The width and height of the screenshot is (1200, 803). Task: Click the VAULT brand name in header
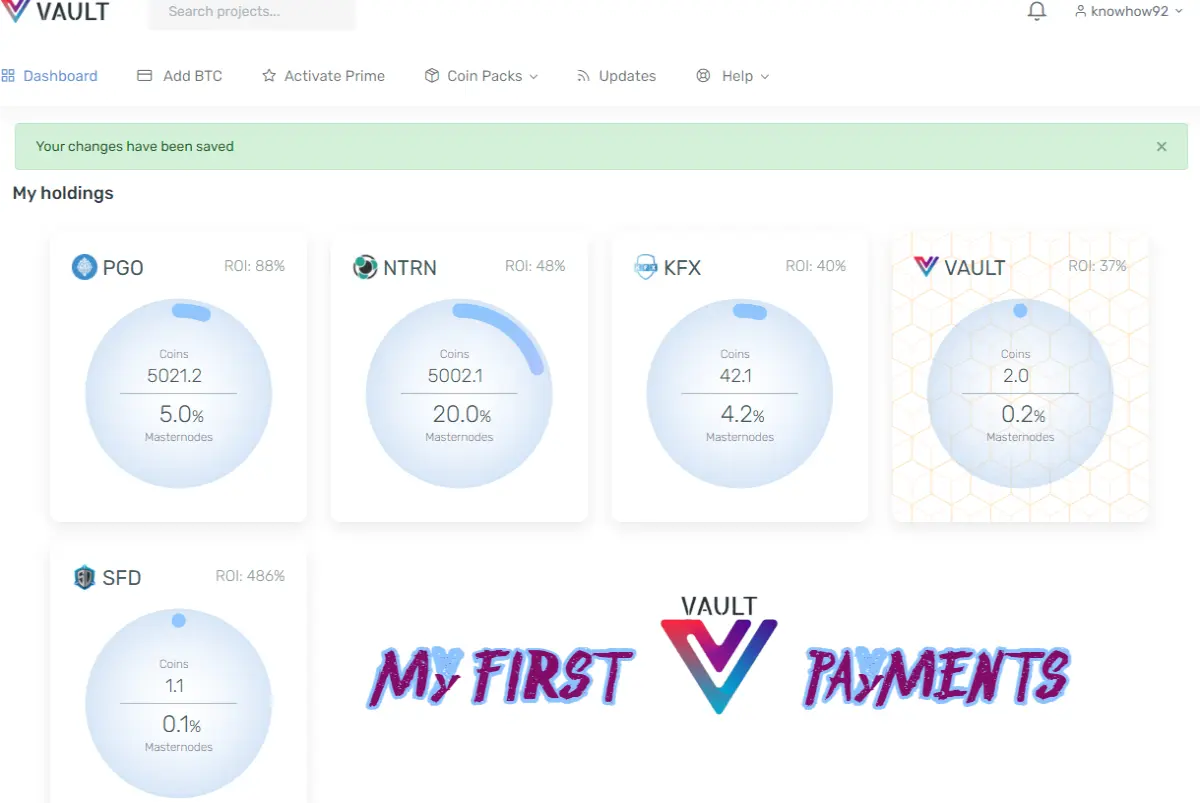click(72, 12)
